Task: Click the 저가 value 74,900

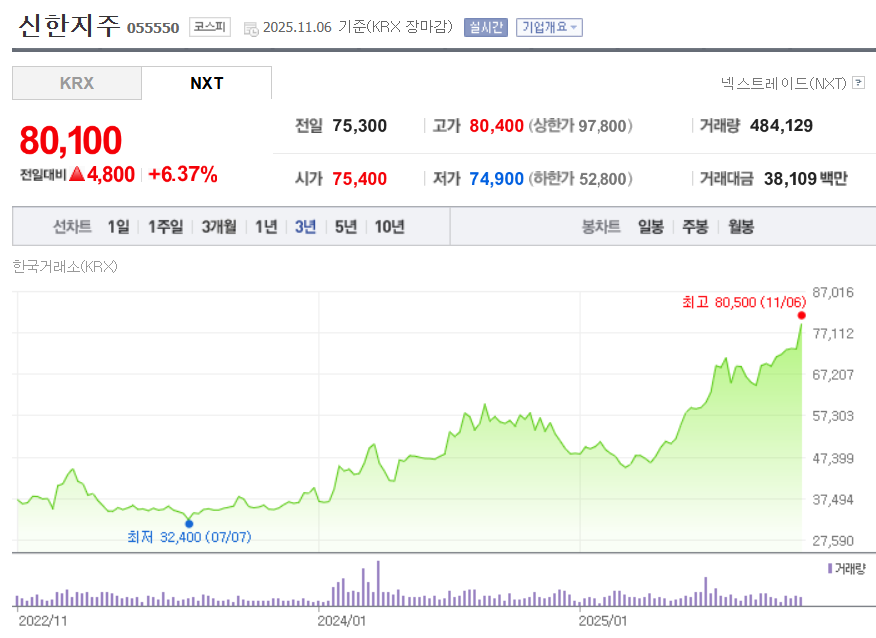Action: pyautogui.click(x=496, y=179)
